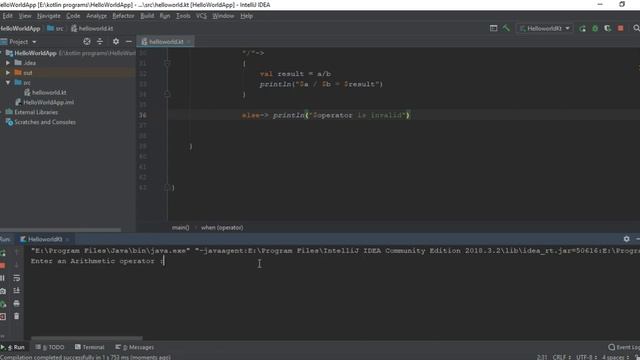Open the TODO tool window

50,347
